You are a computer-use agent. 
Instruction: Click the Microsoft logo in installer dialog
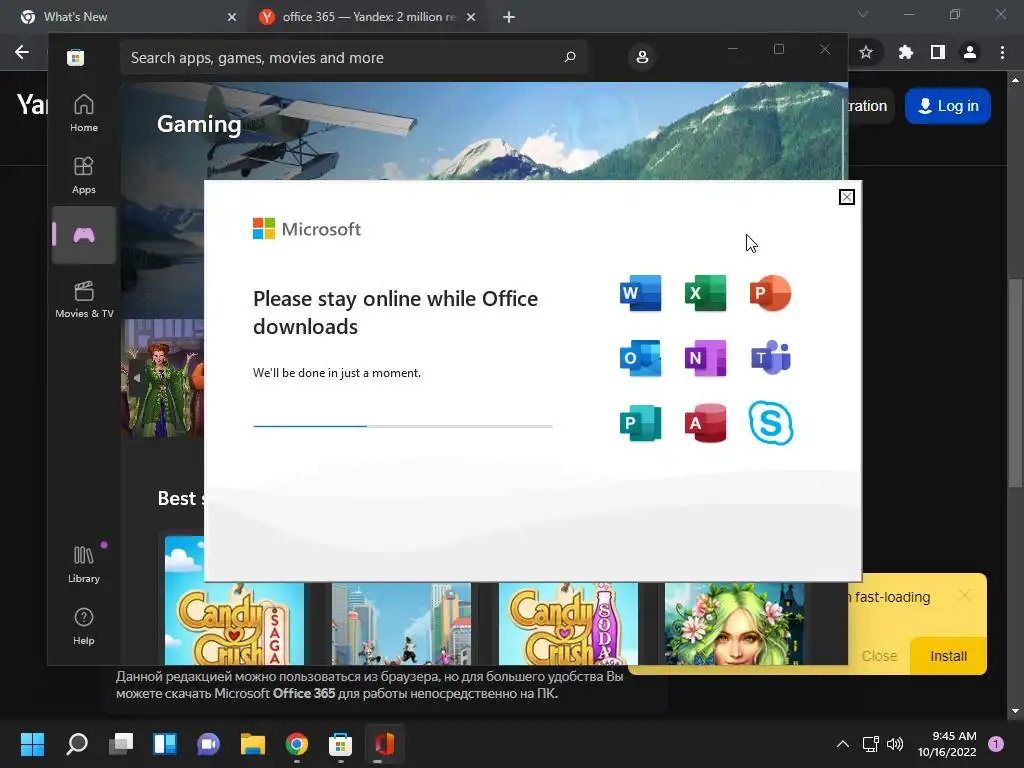[307, 229]
